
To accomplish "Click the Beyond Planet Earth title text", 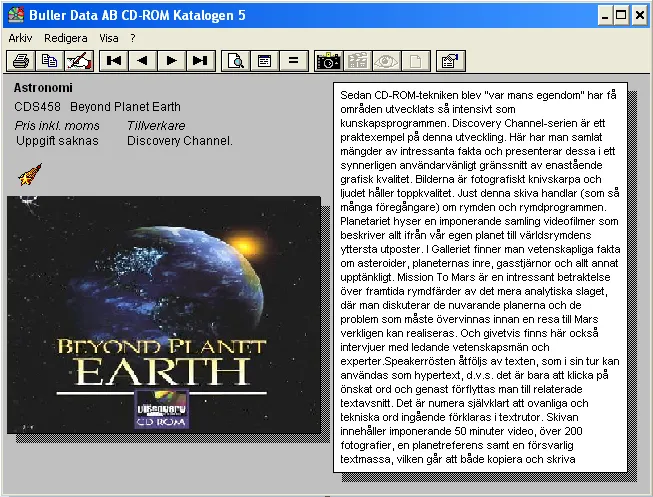I will point(125,107).
